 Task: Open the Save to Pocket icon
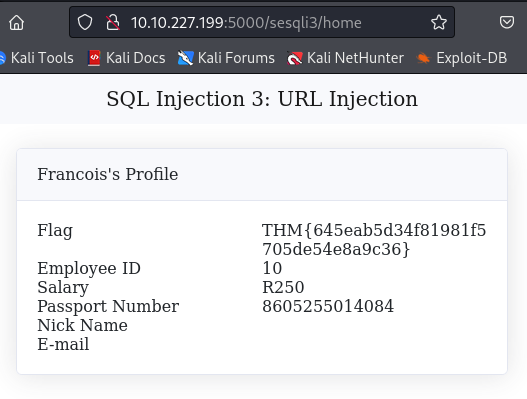(506, 23)
